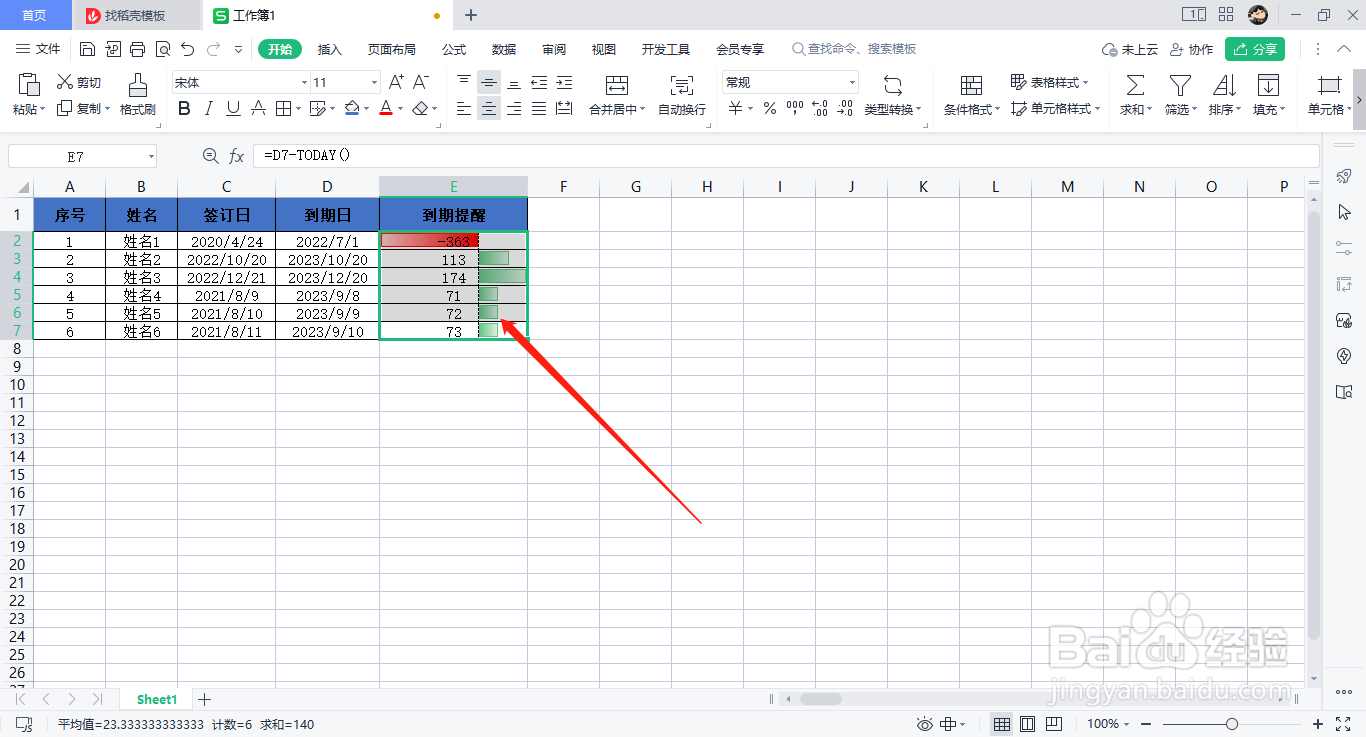Align text to bottom
The width and height of the screenshot is (1366, 737).
tap(514, 82)
